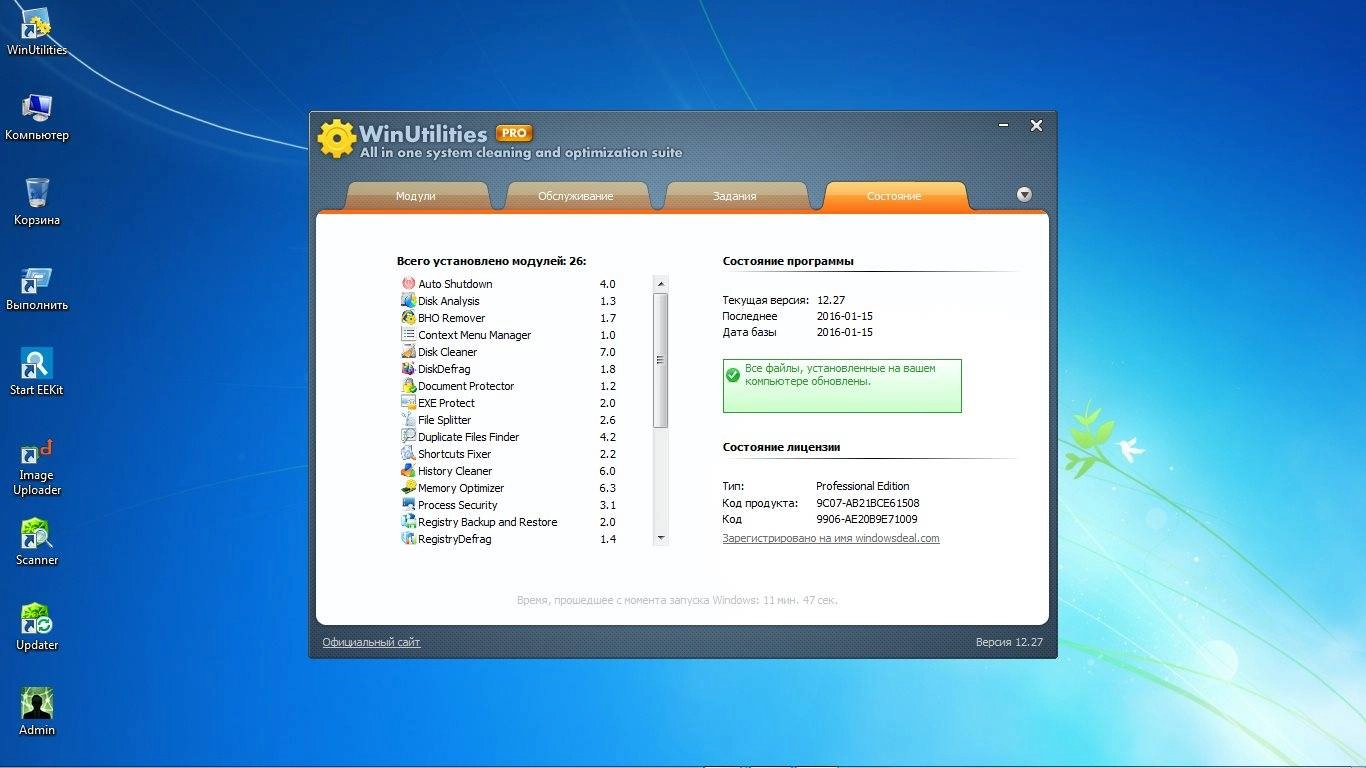The height and width of the screenshot is (768, 1366).
Task: Switch to the Модули tab
Action: 416,196
